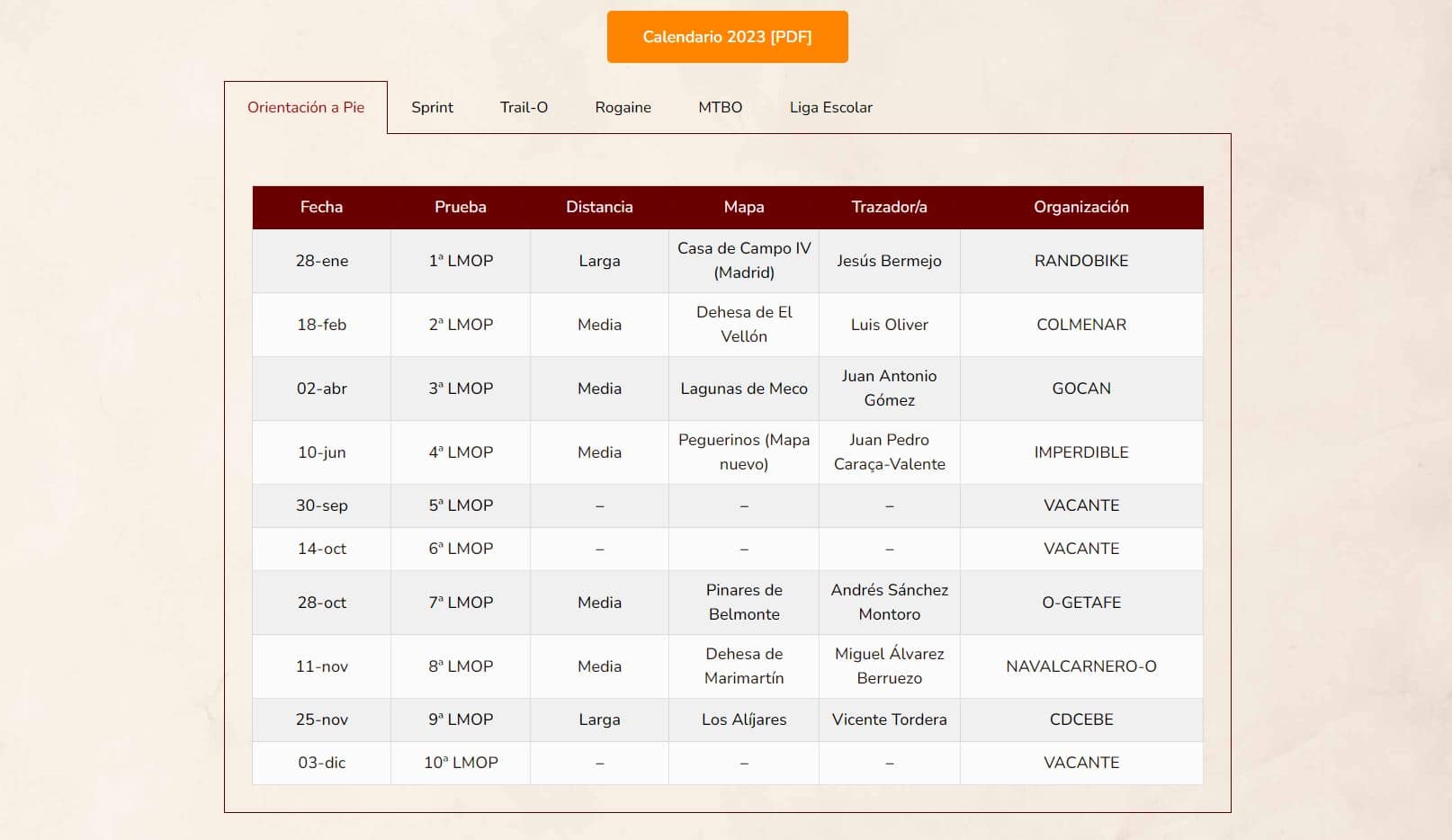This screenshot has width=1452, height=840.
Task: Select the date cell 18-feb
Action: [x=321, y=325]
